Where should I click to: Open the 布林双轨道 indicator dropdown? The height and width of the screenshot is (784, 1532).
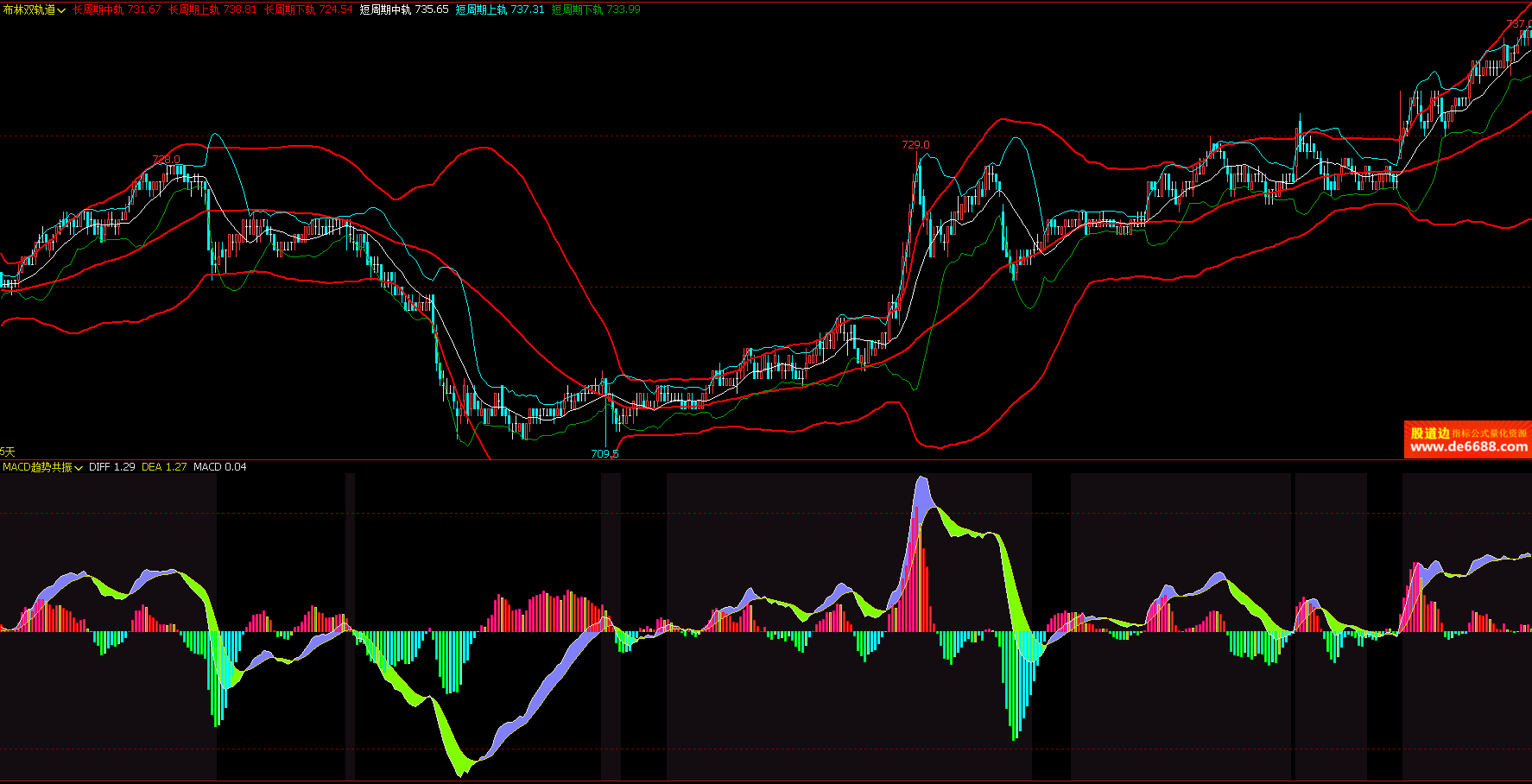pos(34,9)
